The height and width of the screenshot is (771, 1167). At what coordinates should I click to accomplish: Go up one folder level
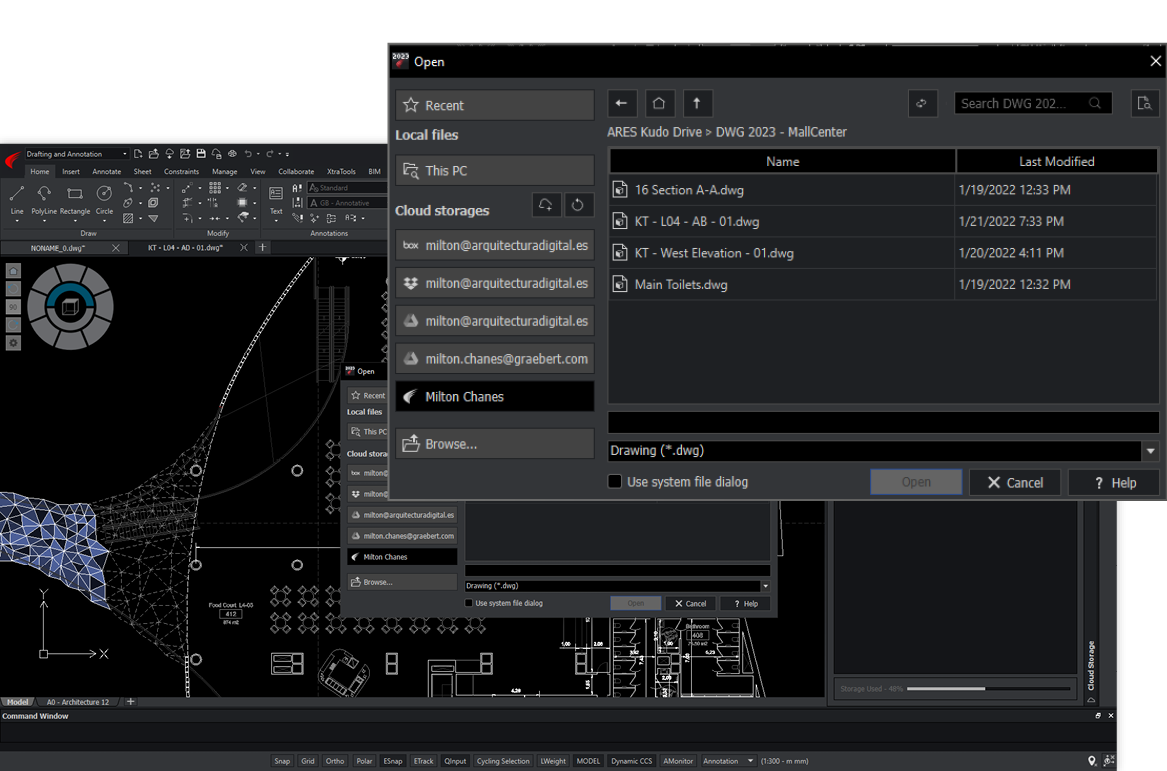697,103
